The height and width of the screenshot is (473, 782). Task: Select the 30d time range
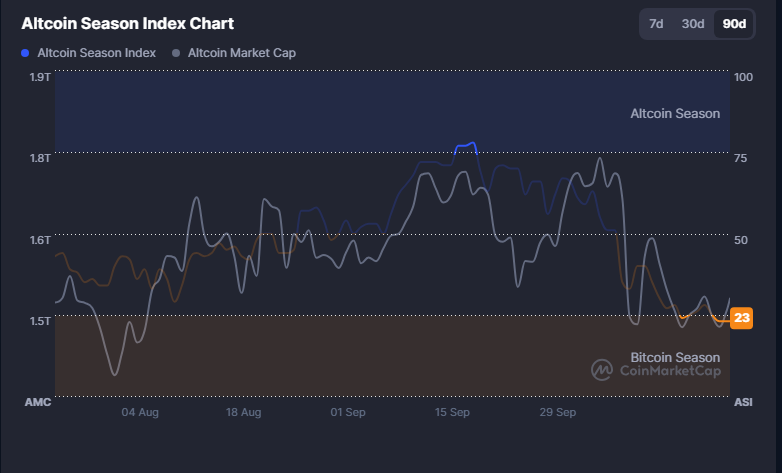(x=693, y=24)
